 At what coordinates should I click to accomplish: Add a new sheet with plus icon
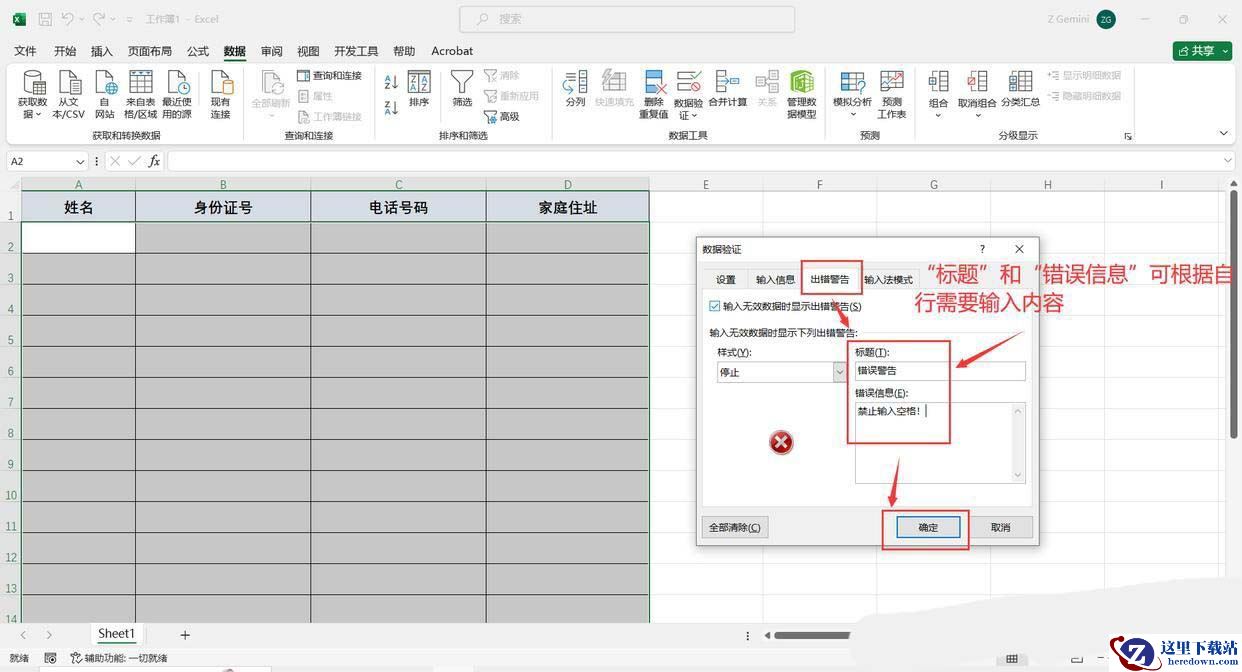(185, 634)
